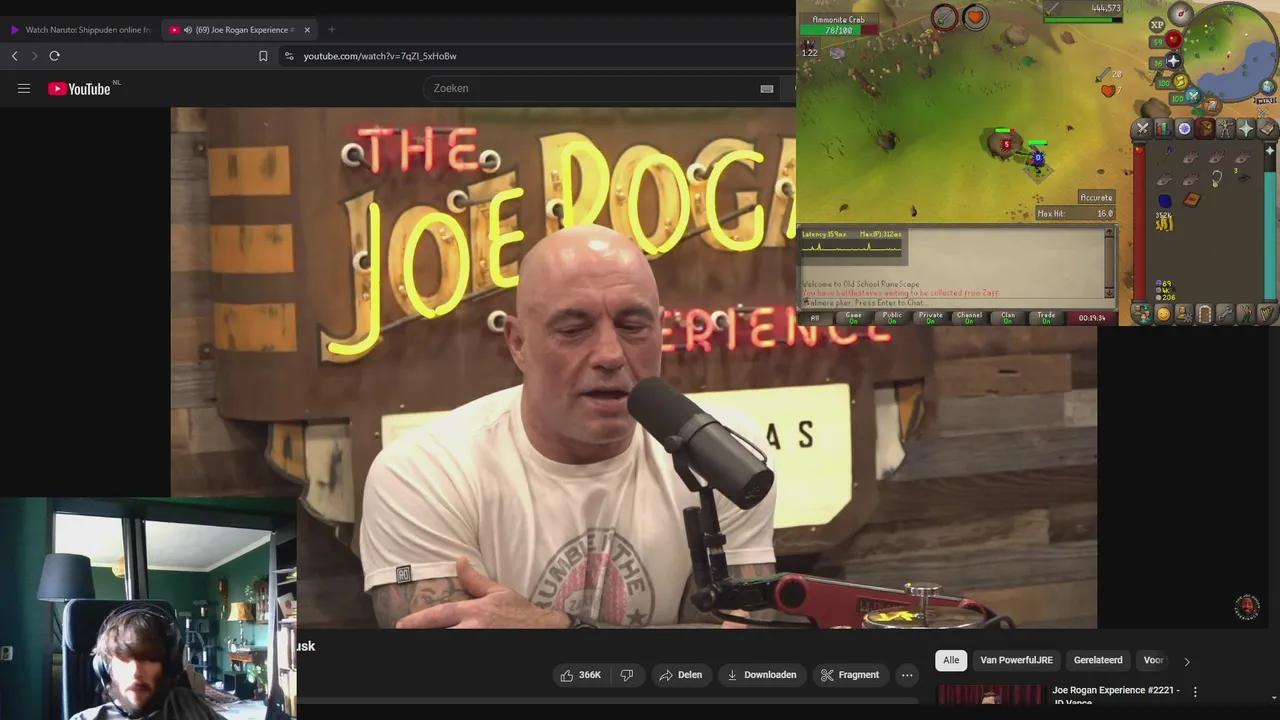1280x720 pixels.
Task: Toggle RuneScape Trade chat filter
Action: pyautogui.click(x=1046, y=317)
